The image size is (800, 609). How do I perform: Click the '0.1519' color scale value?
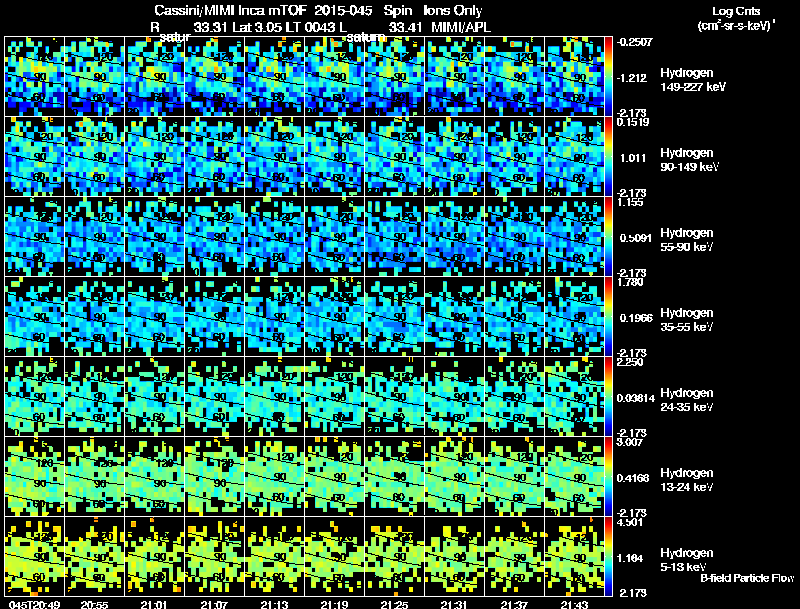click(x=633, y=122)
